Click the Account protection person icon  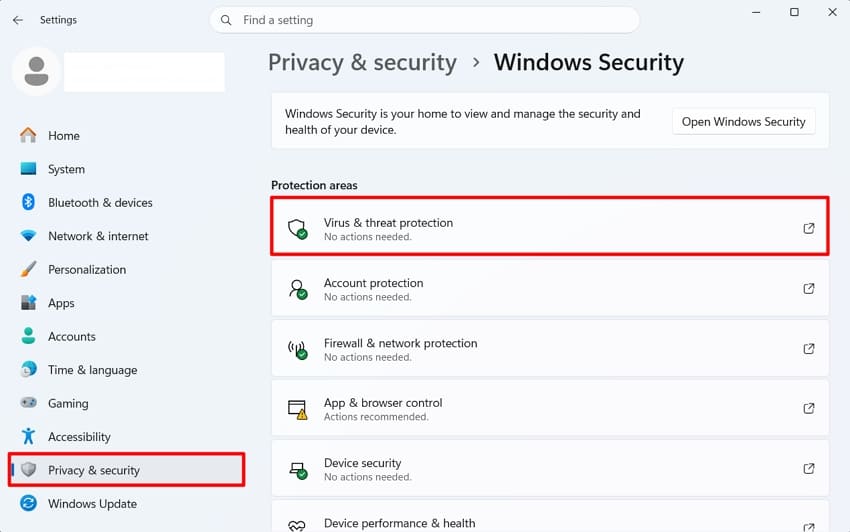298,289
